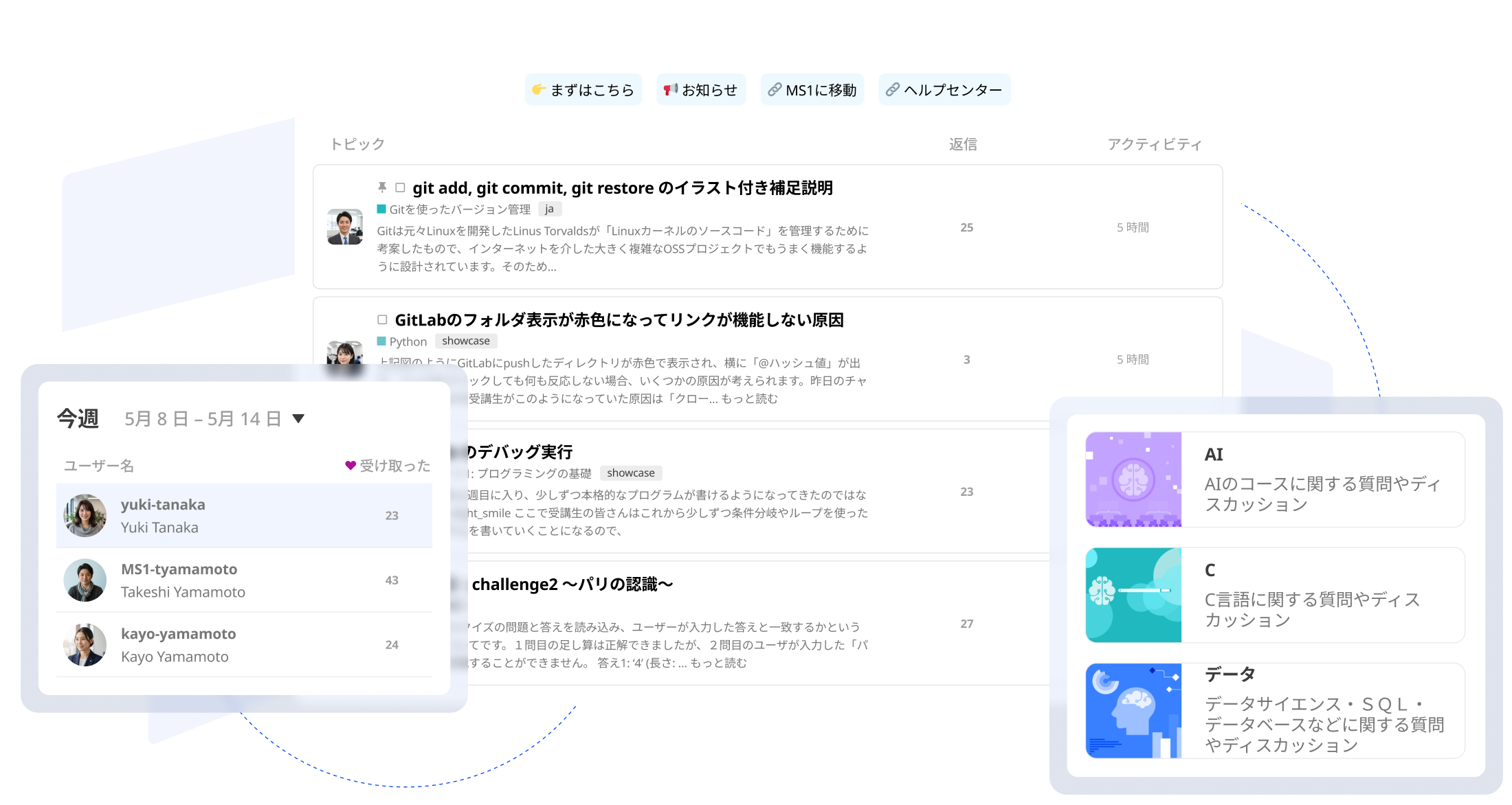This screenshot has height=805, width=1512.
Task: Click the author avatar on the git add topic
Action: (x=345, y=227)
